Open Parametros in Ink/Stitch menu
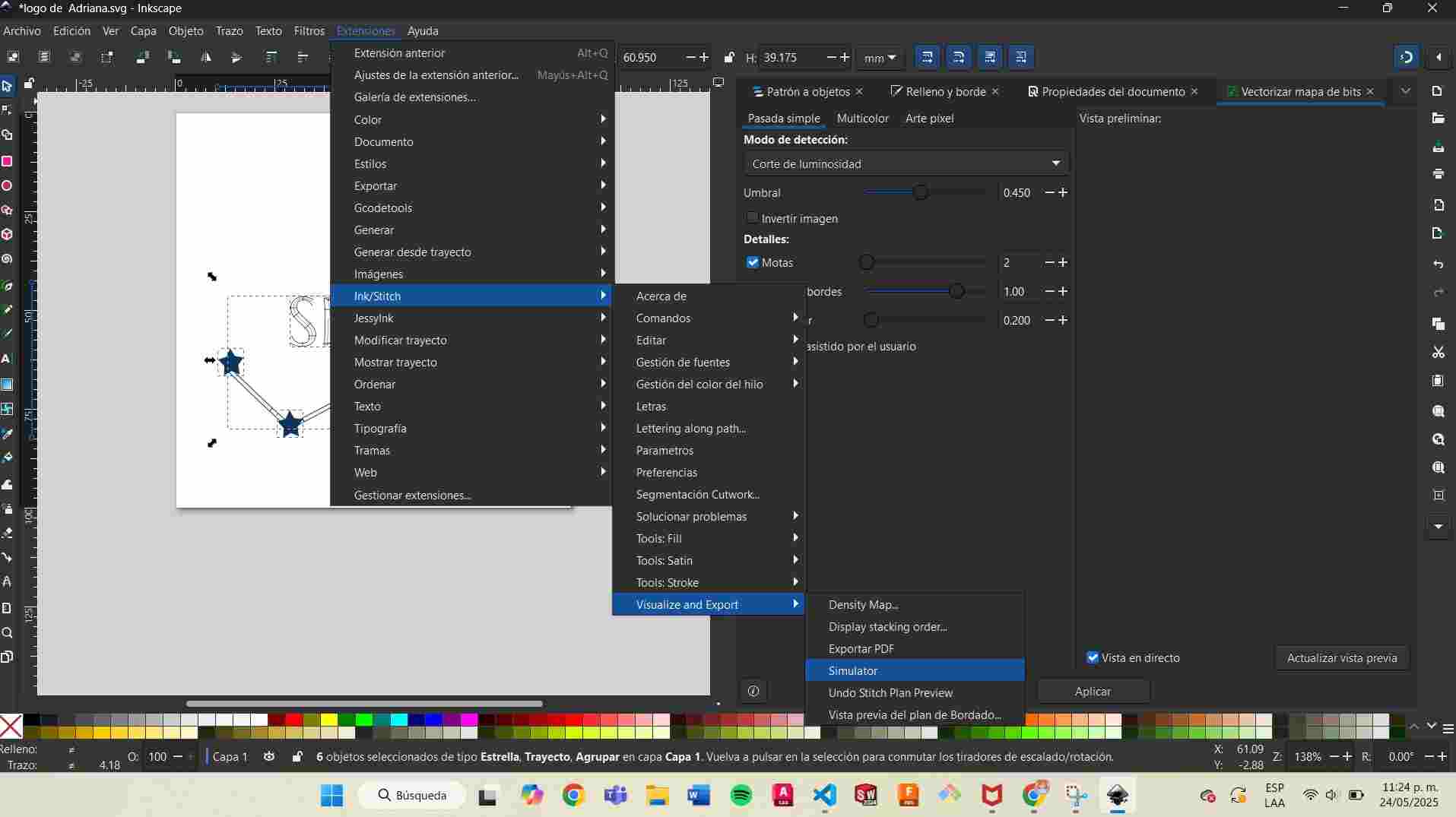 pyautogui.click(x=709, y=450)
